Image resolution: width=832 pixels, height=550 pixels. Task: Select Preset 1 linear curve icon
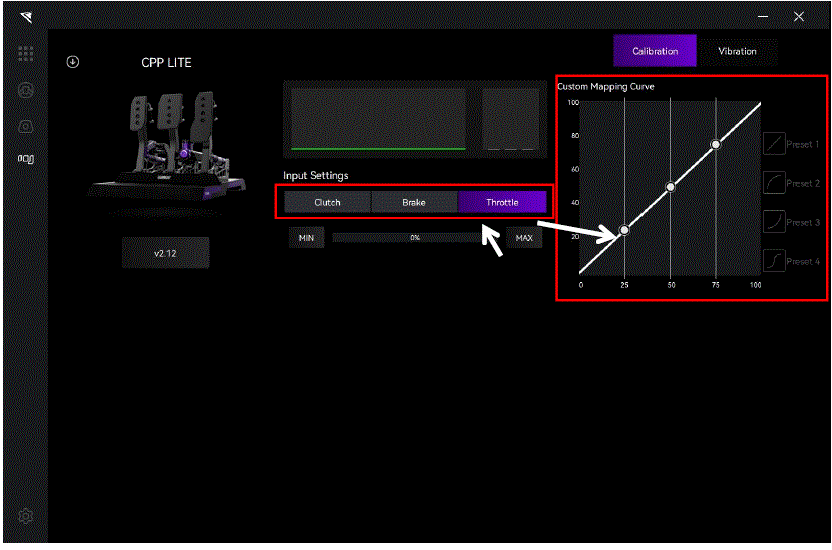(x=774, y=144)
